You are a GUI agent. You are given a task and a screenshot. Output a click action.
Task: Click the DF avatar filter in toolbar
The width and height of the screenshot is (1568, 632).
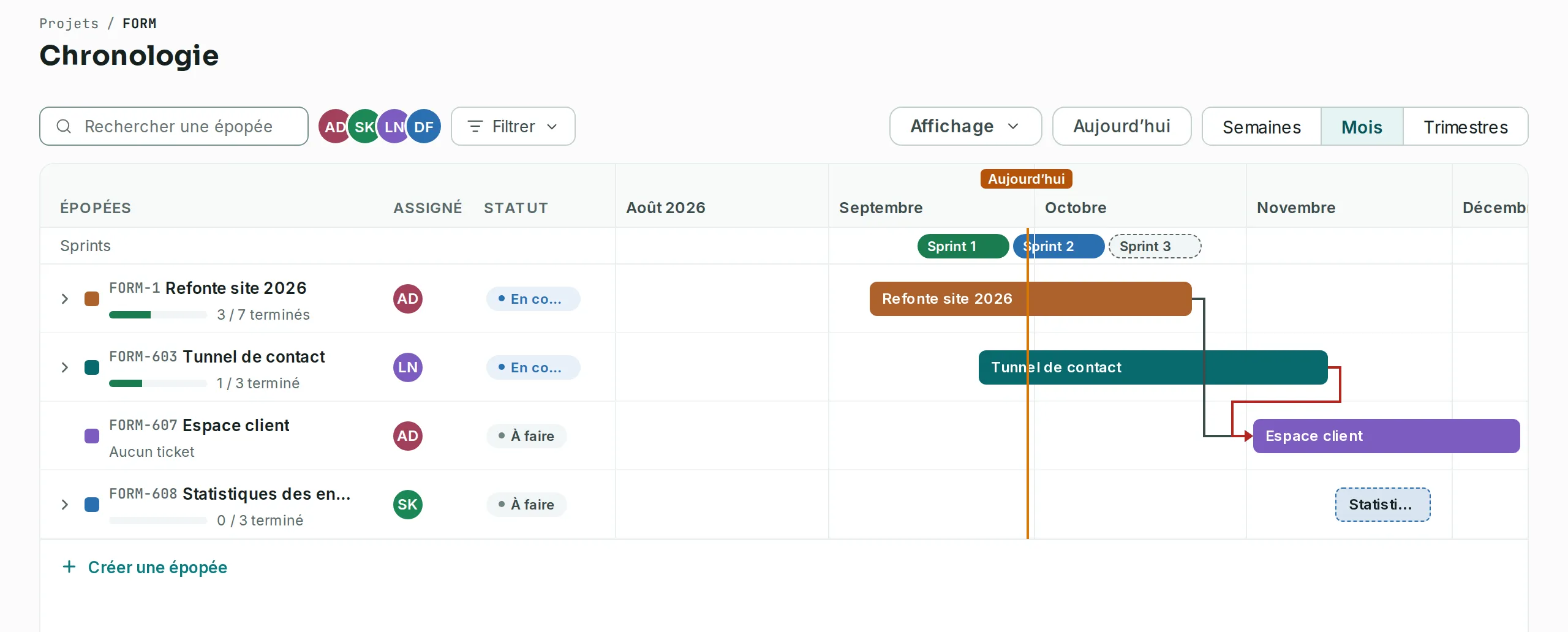[x=424, y=127]
